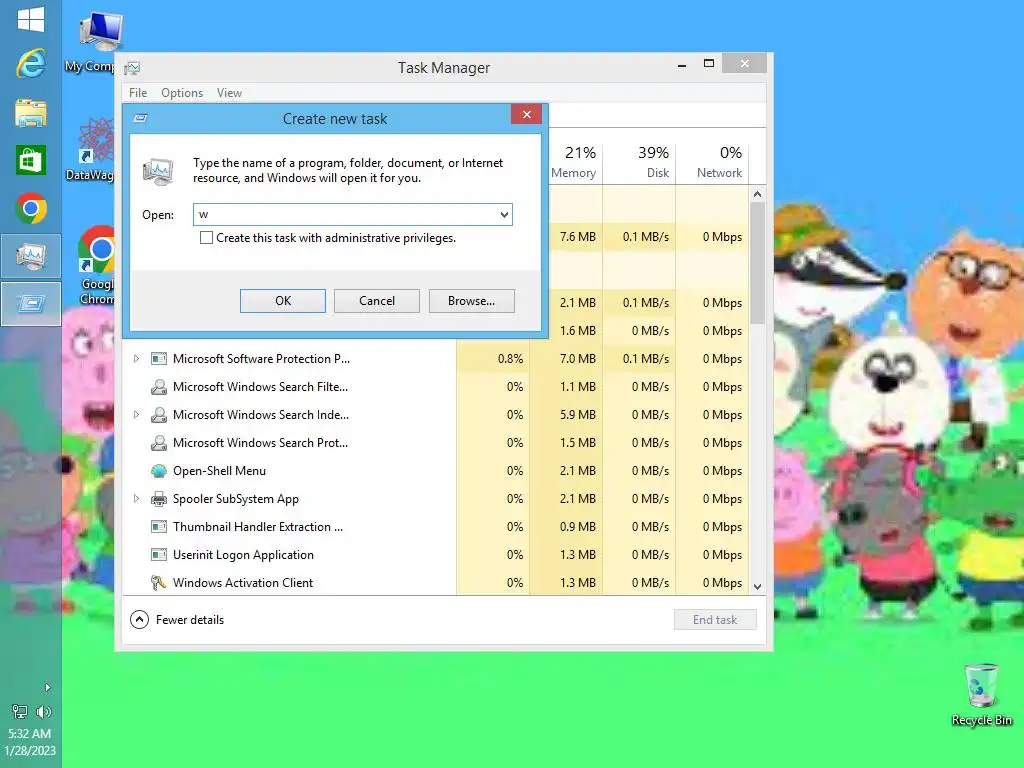Viewport: 1024px width, 768px height.
Task: Click the Microsoft Software Protection process icon
Action: (159, 359)
